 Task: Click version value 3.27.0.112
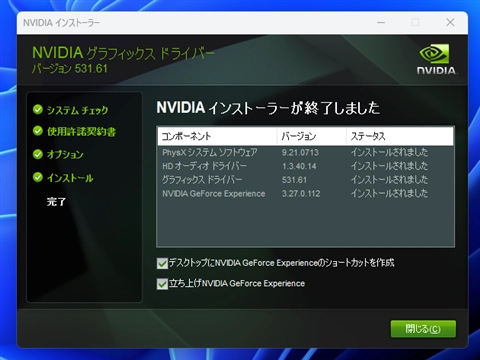tap(301, 194)
